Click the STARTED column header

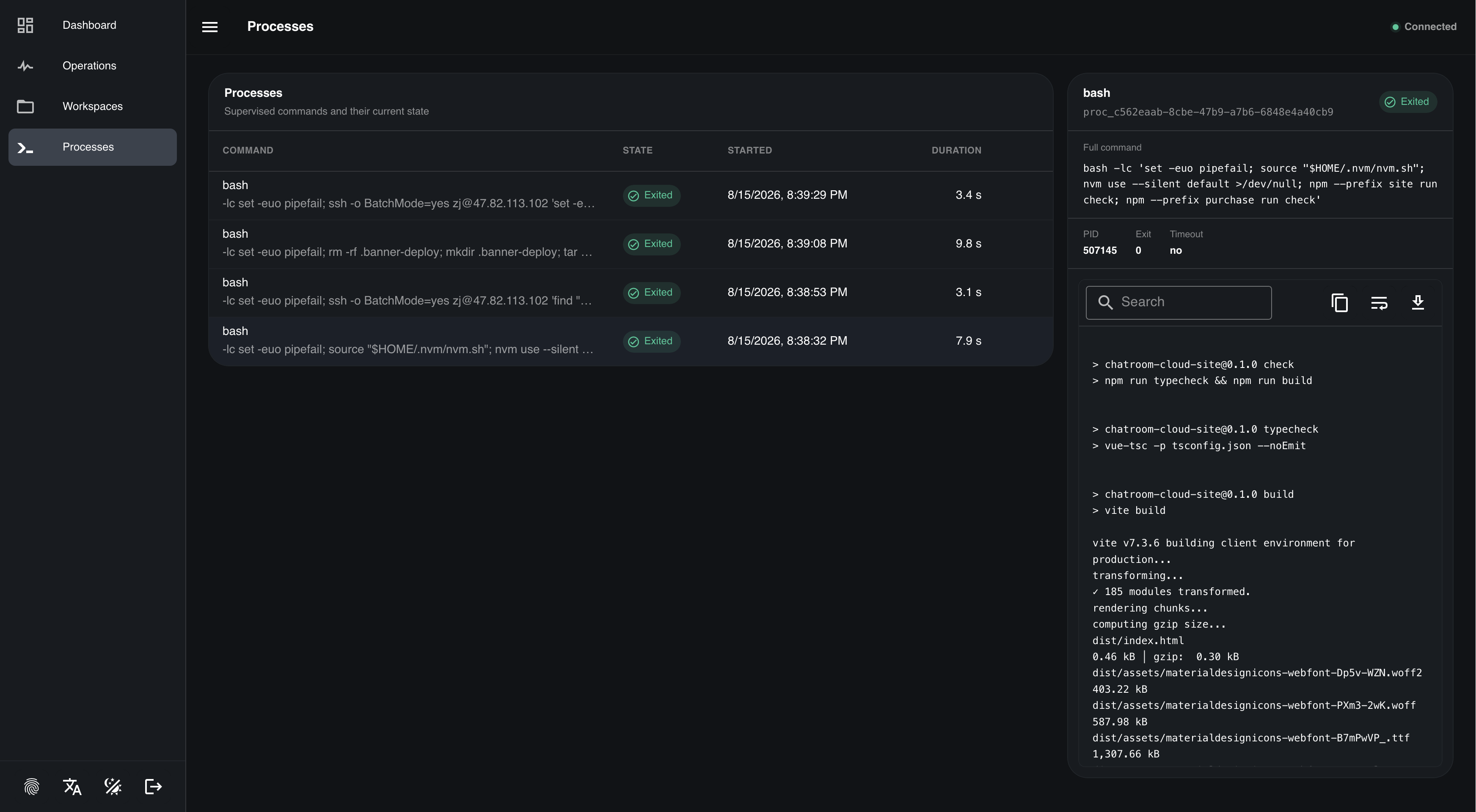click(749, 150)
